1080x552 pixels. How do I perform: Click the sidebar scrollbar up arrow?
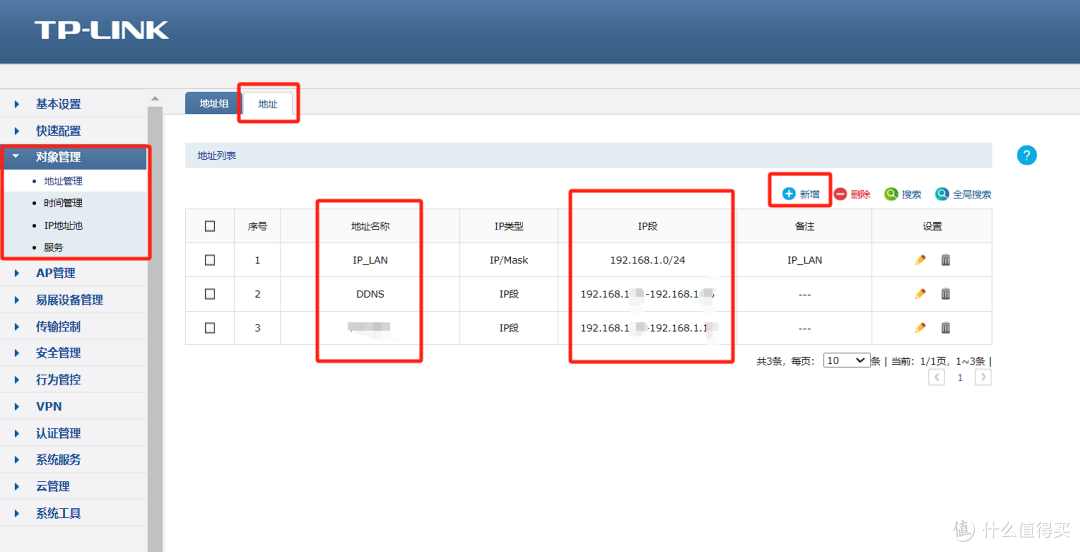(155, 99)
